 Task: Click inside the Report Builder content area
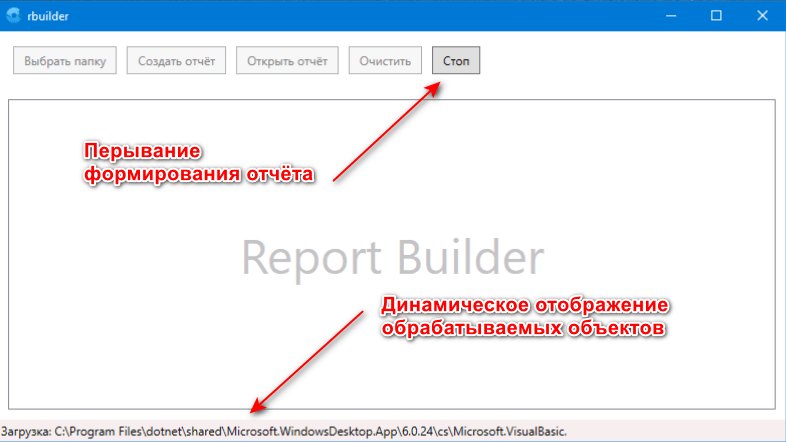pyautogui.click(x=391, y=254)
